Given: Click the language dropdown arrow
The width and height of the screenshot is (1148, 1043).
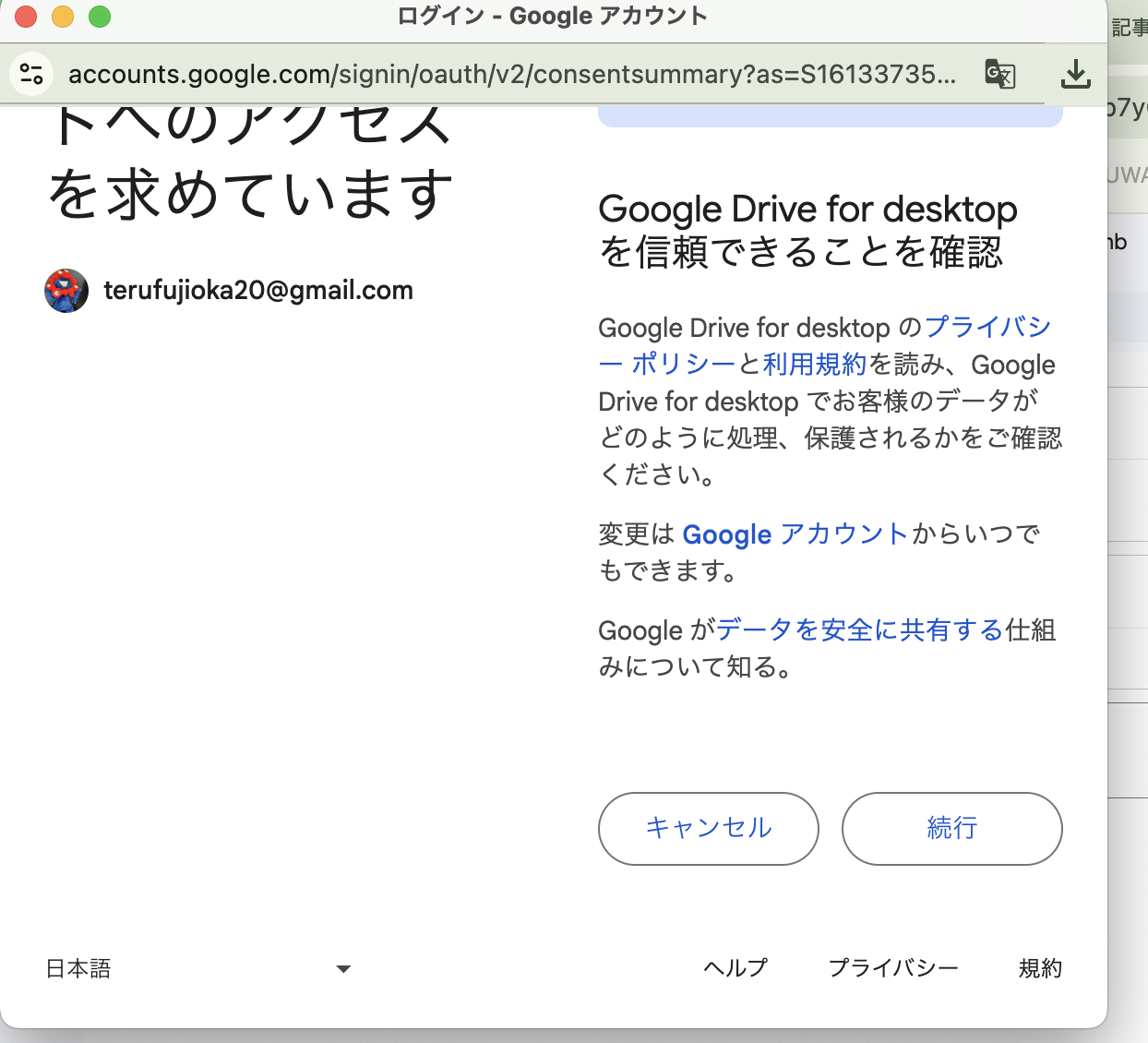Looking at the screenshot, I should click(342, 969).
